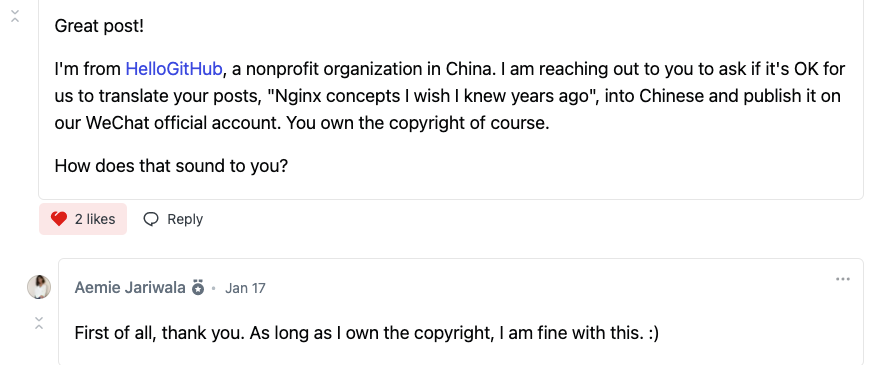Toggle the "2 likes" reaction label
Image resolution: width=869 pixels, height=365 pixels.
[x=95, y=219]
